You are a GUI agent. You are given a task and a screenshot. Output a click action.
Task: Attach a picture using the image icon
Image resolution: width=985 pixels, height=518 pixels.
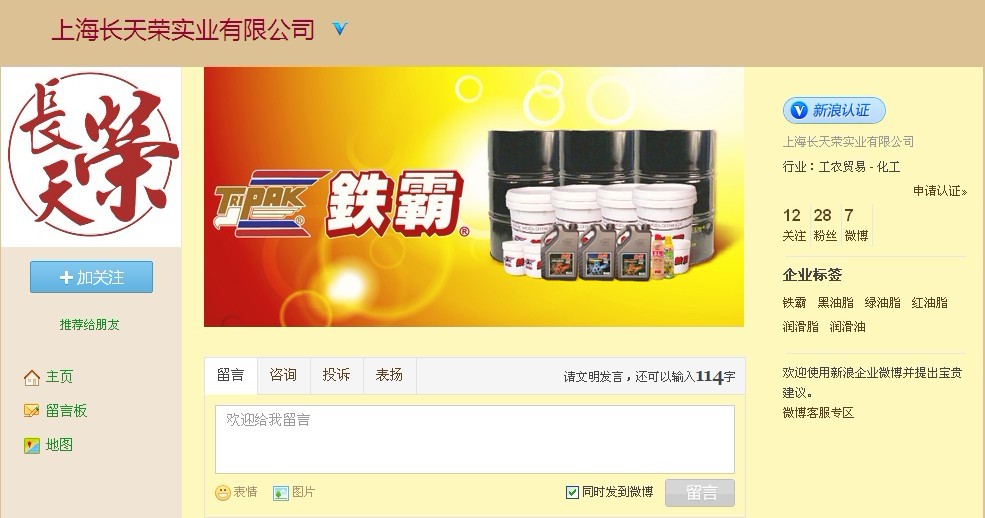tap(280, 493)
